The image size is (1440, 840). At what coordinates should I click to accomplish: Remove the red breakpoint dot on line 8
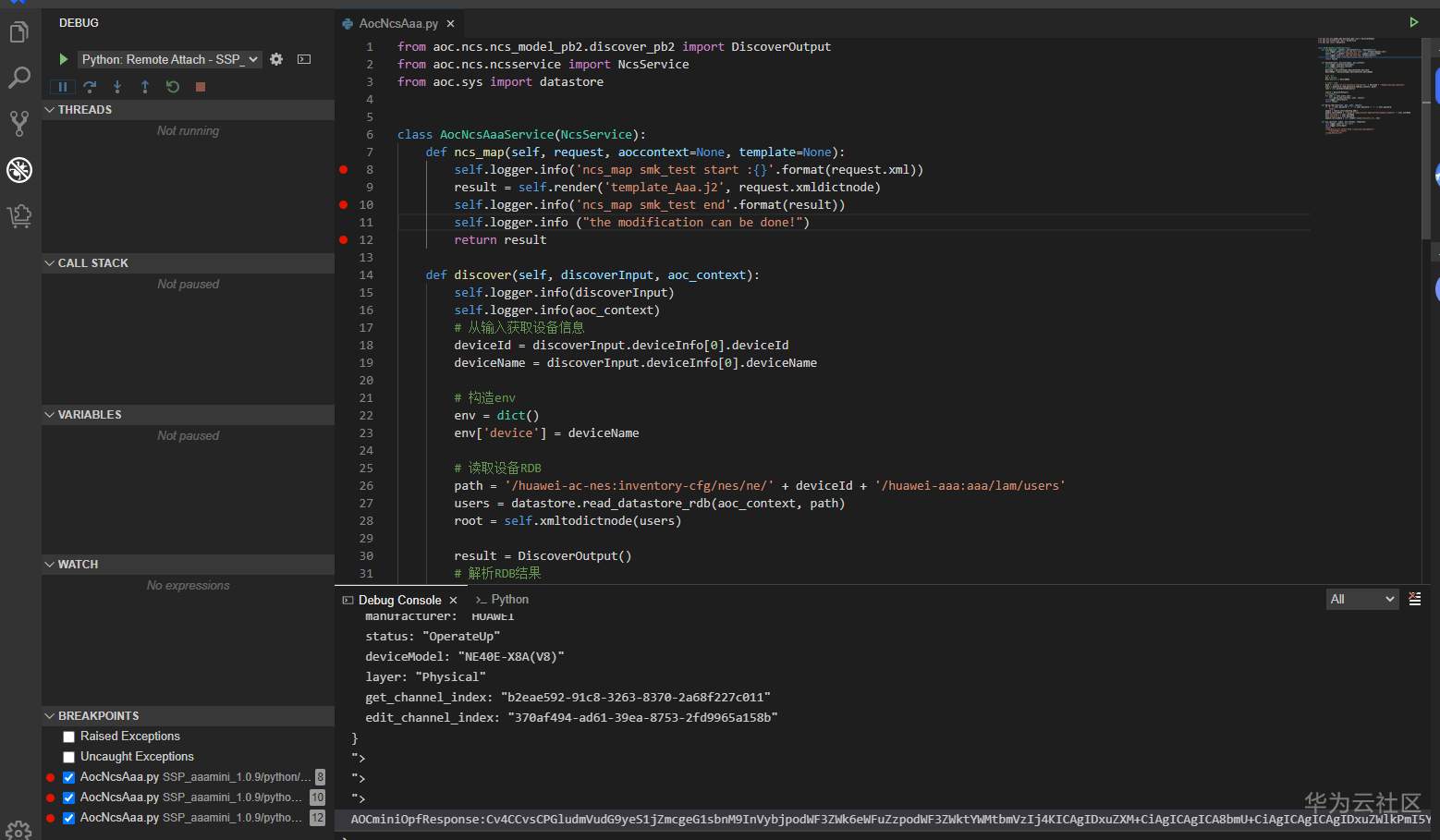(344, 170)
